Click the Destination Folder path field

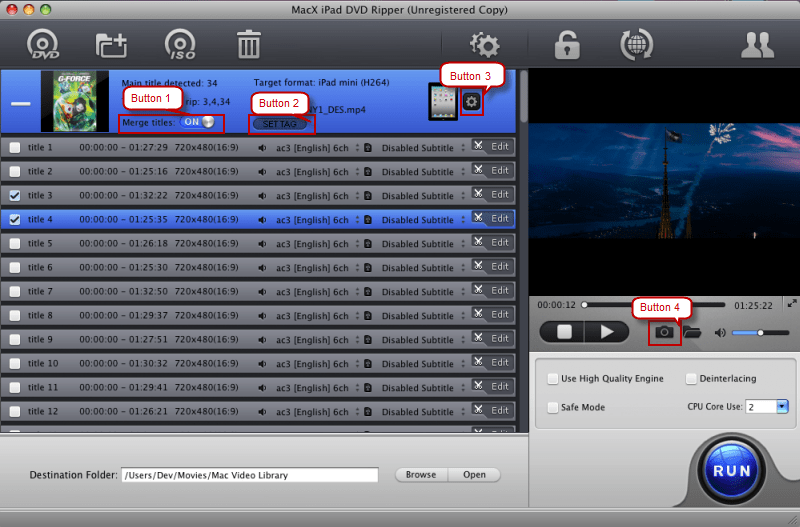click(x=249, y=475)
